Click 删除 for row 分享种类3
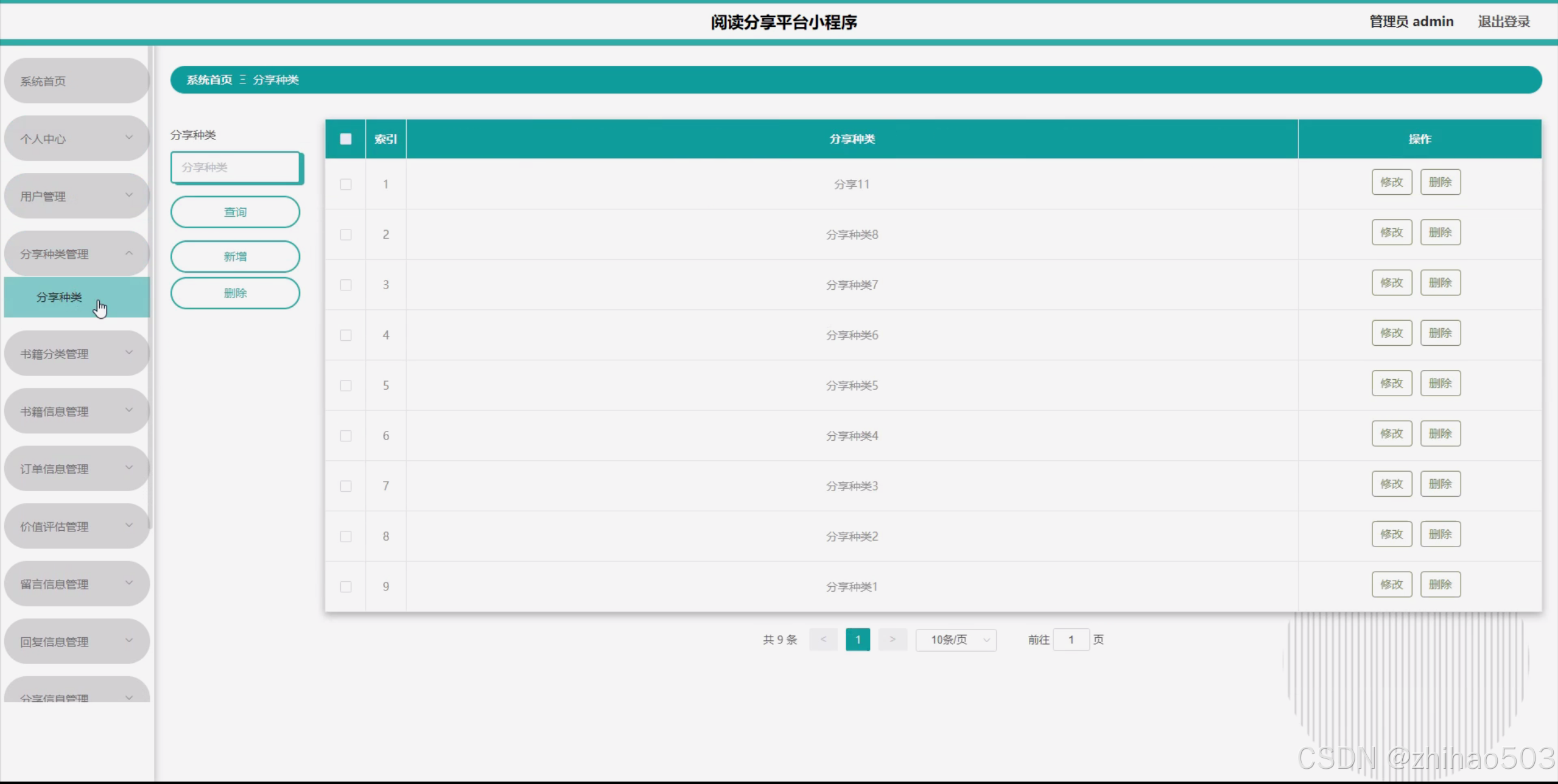This screenshot has width=1558, height=784. click(1440, 484)
